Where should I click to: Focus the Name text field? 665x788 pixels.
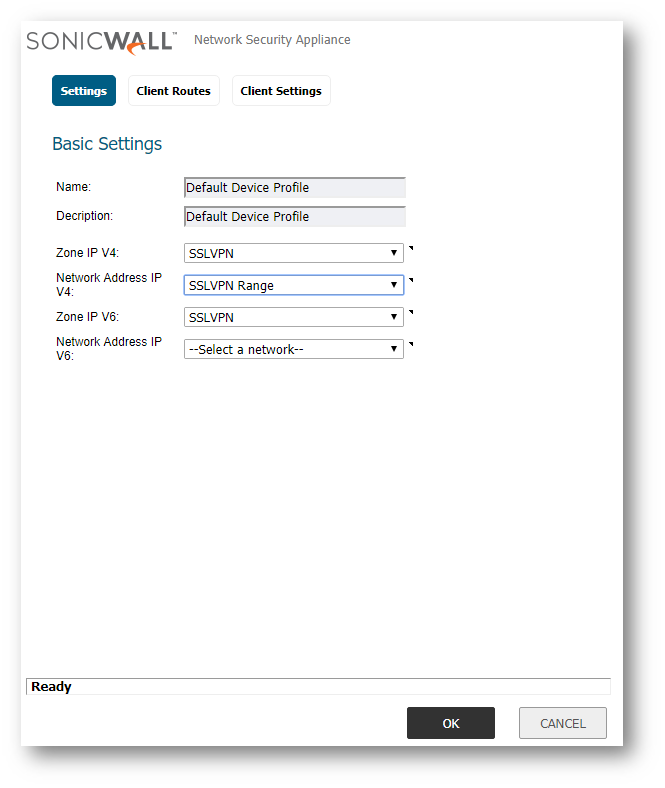tap(295, 188)
